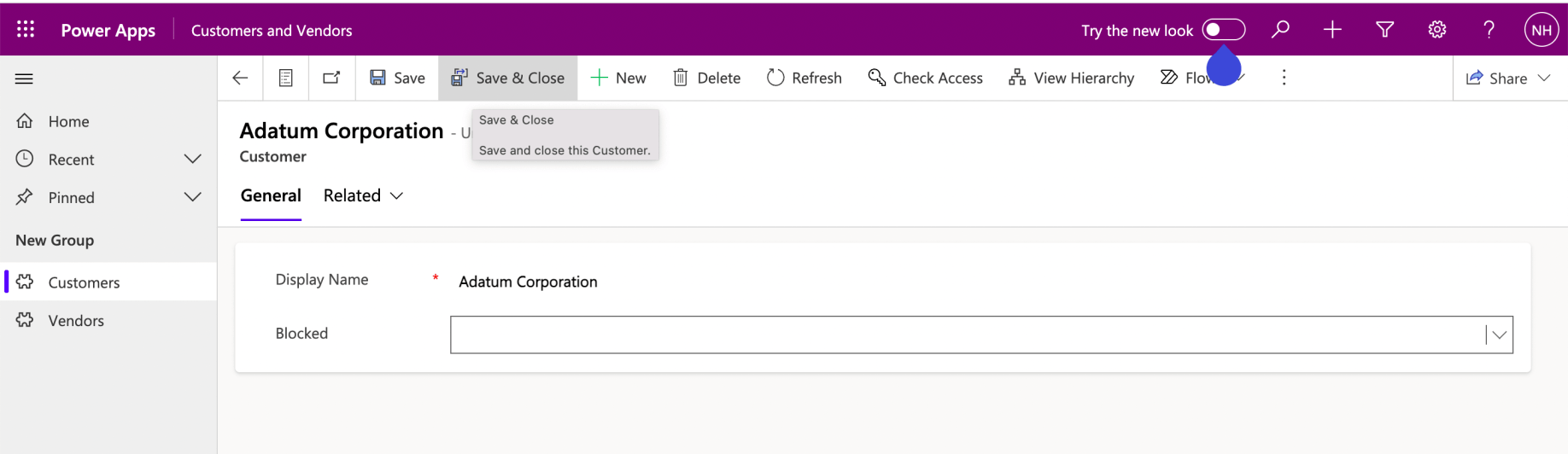1568x454 pixels.
Task: Click the help question mark icon
Action: pos(1489,30)
